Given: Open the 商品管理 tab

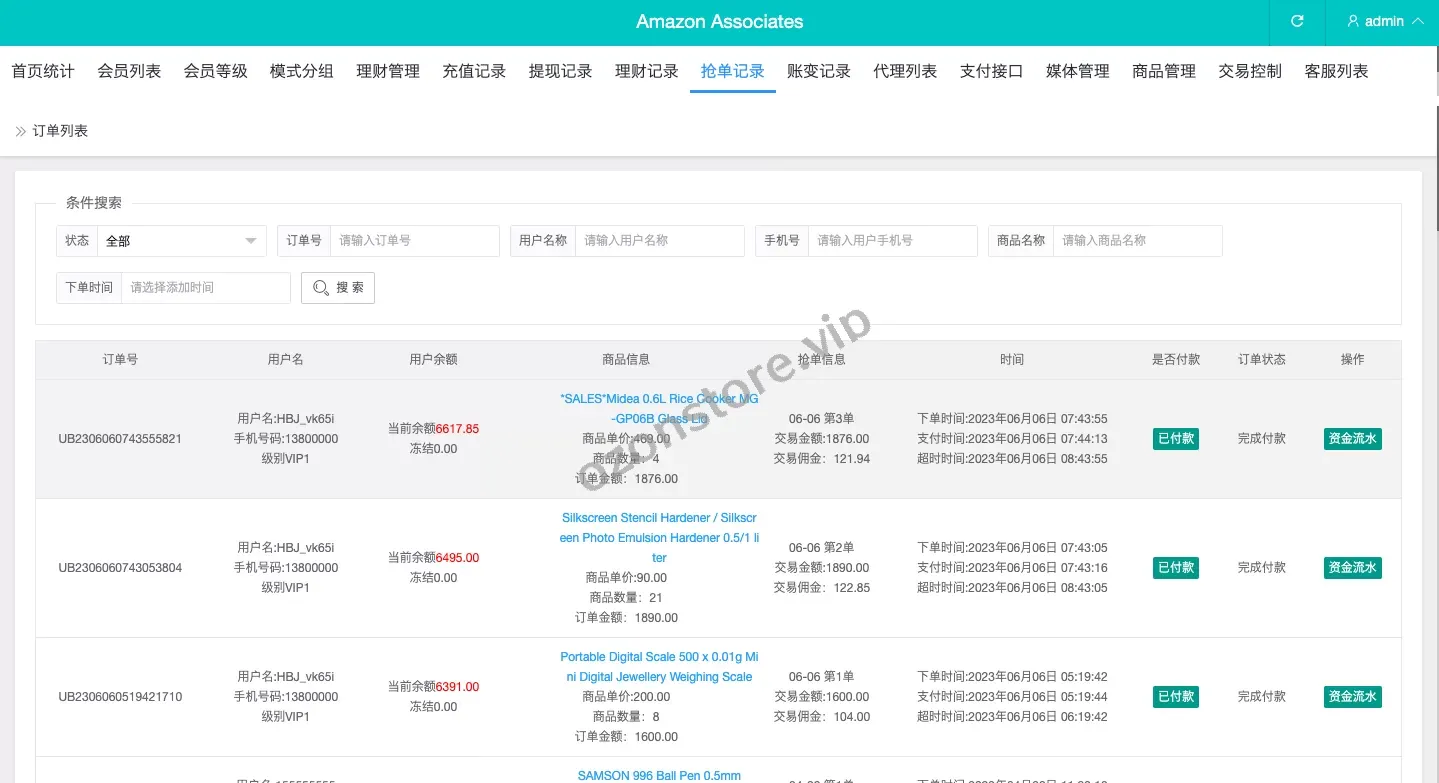Looking at the screenshot, I should pyautogui.click(x=1164, y=71).
